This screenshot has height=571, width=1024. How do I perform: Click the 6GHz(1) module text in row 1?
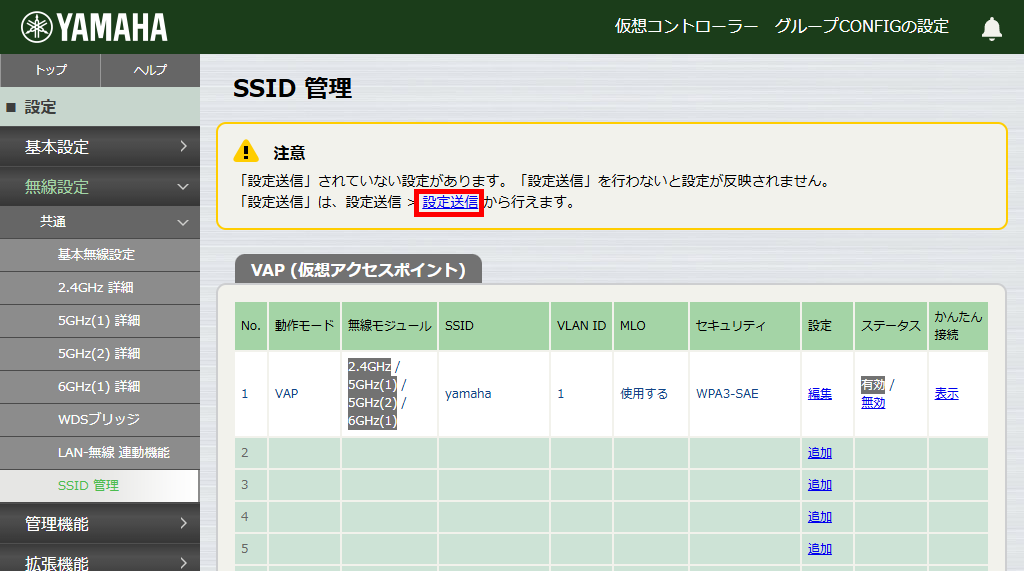click(372, 421)
